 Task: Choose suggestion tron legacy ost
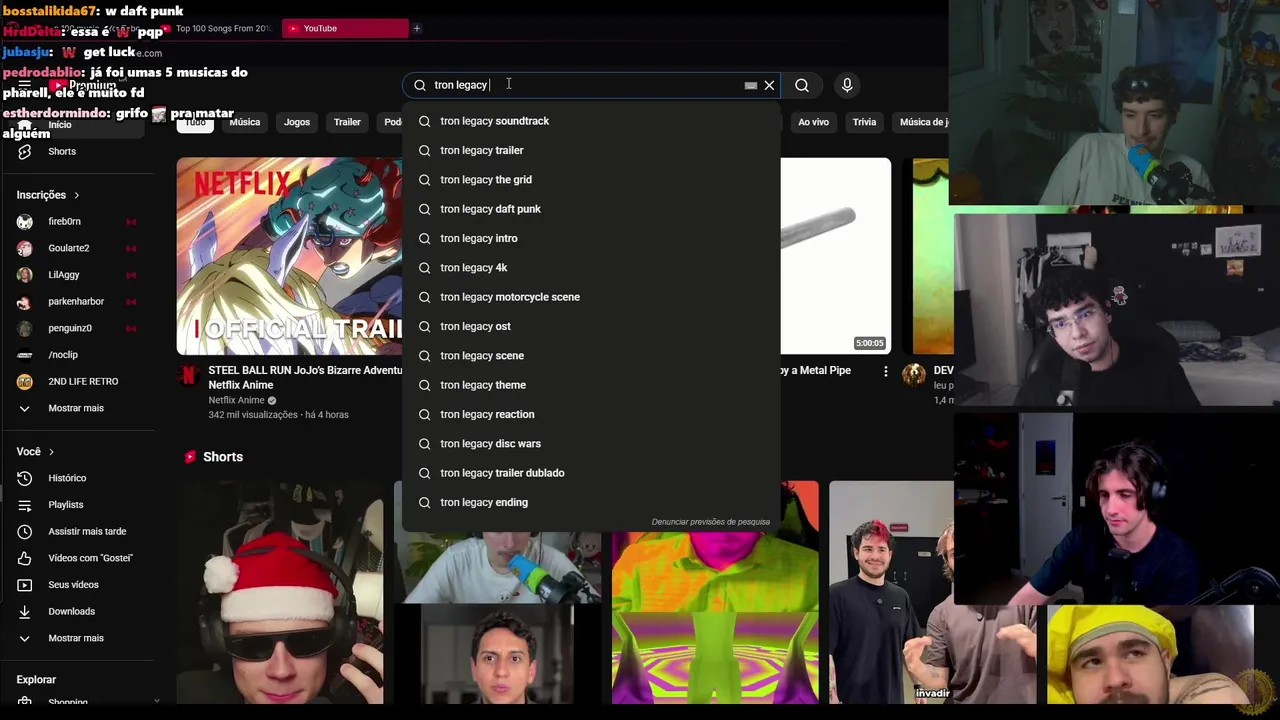coord(591,326)
